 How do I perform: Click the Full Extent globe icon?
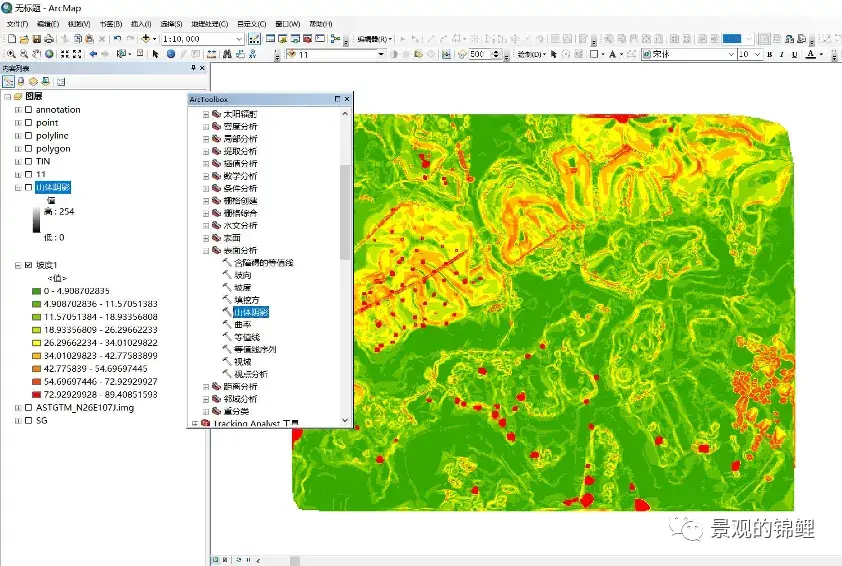click(50, 54)
